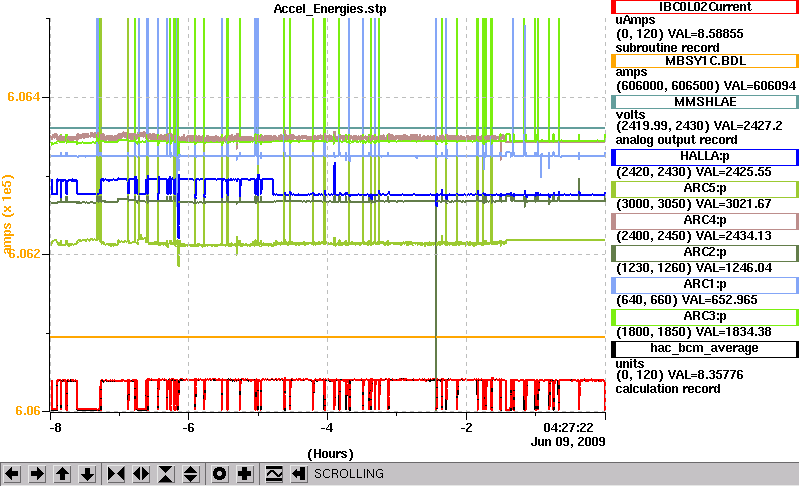Click the -4 hours x-axis label
The height and width of the screenshot is (486, 799).
point(327,427)
